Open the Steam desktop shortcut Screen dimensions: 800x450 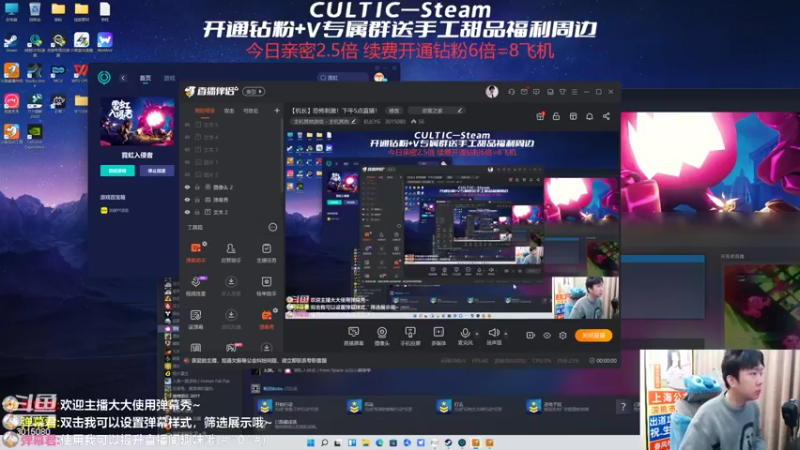pyautogui.click(x=11, y=43)
